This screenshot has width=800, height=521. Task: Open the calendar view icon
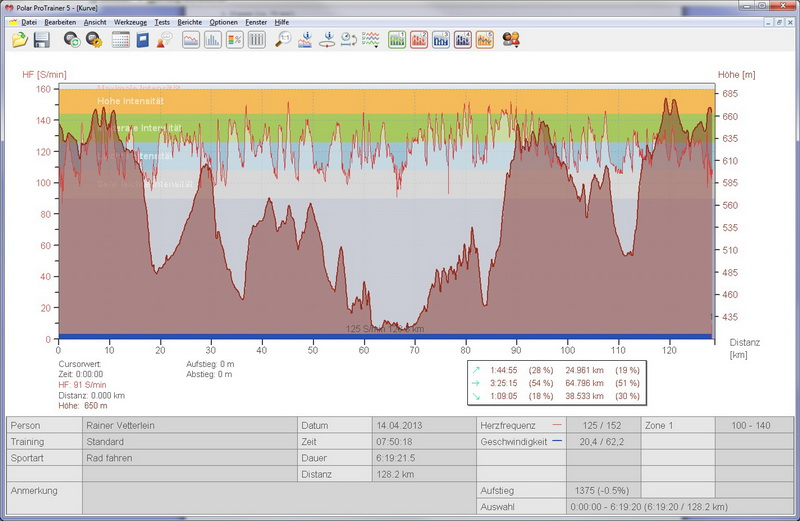(x=121, y=40)
